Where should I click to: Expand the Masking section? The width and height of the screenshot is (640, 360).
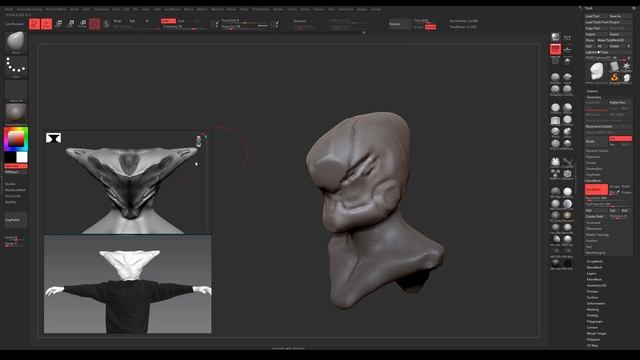click(593, 309)
